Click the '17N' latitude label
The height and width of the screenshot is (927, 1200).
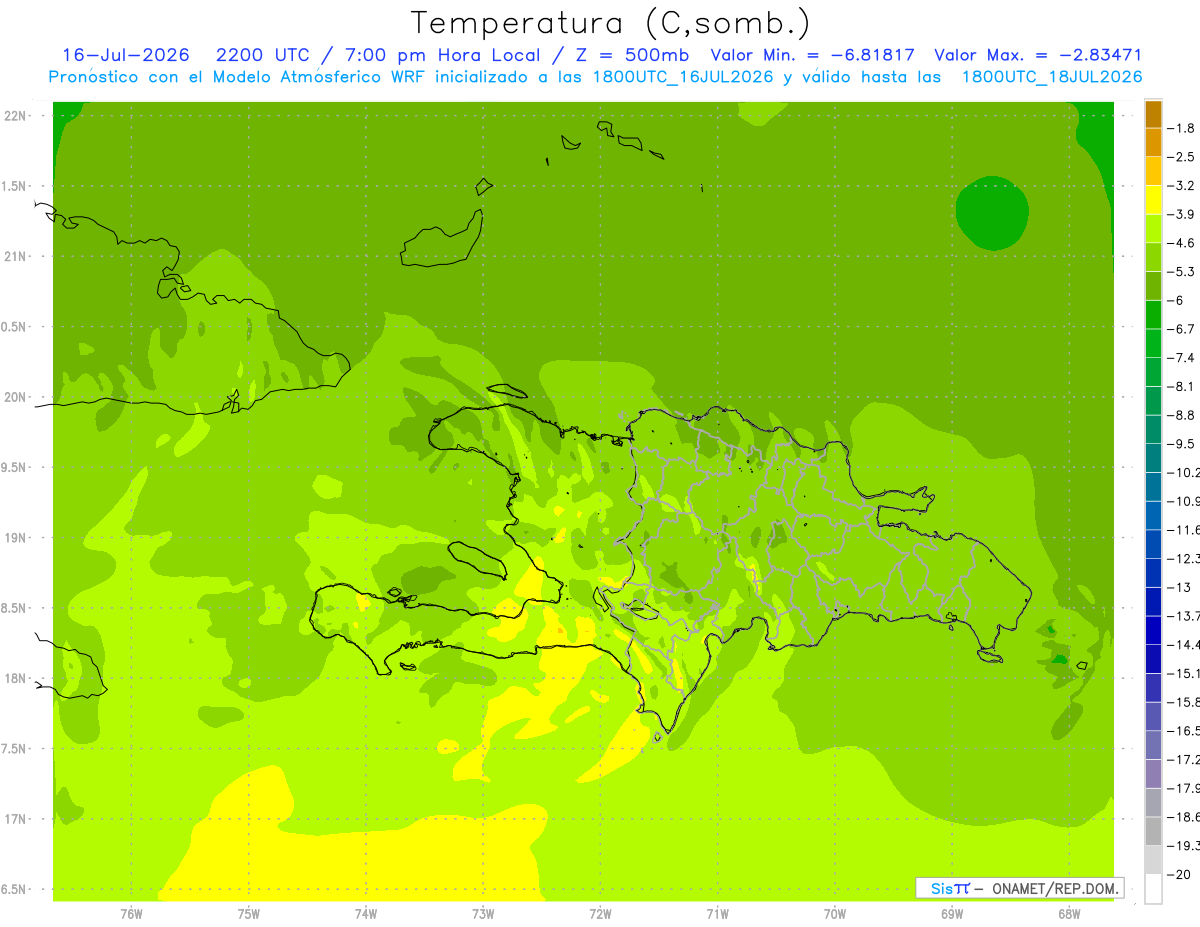pos(16,819)
